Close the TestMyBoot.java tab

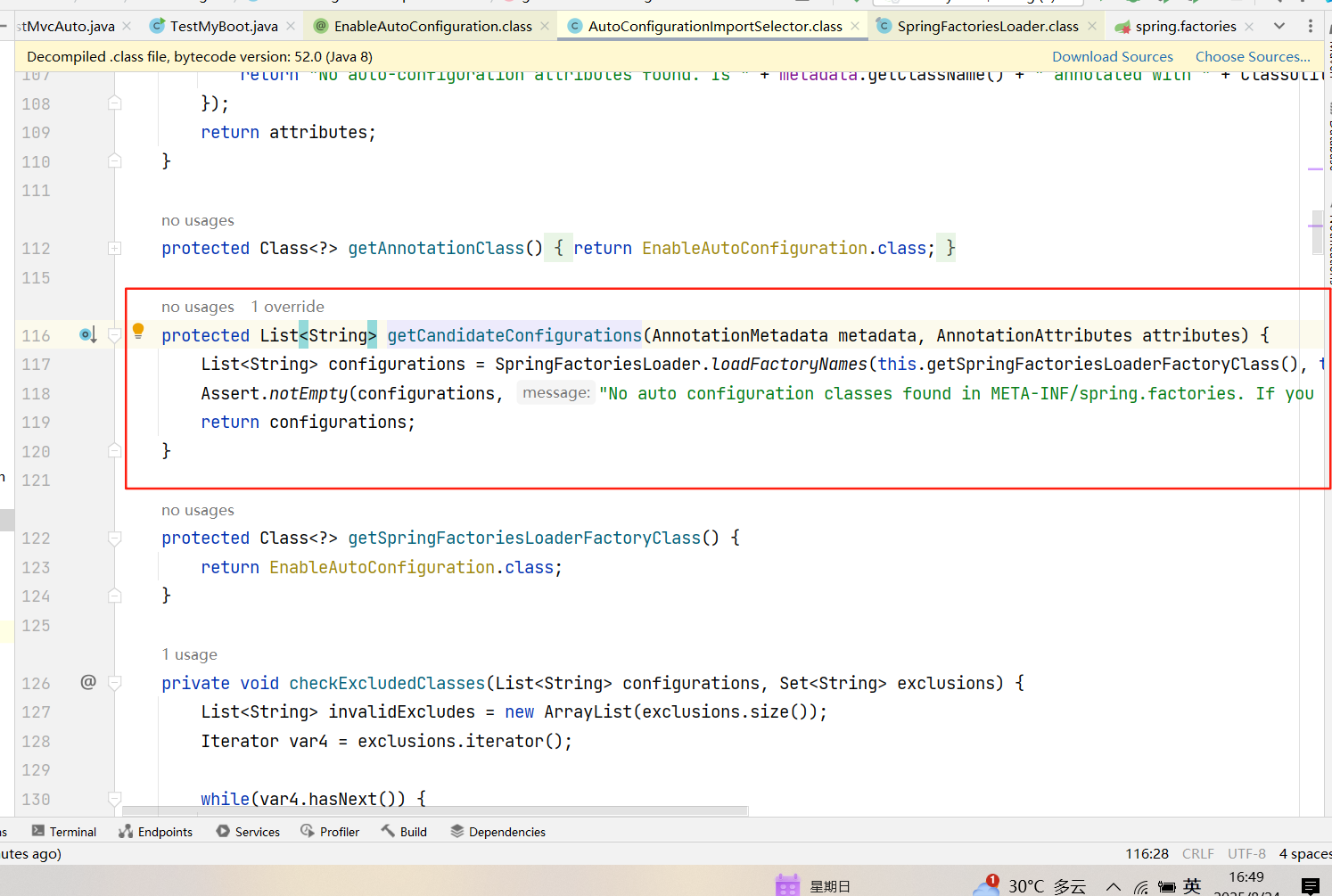coord(291,26)
